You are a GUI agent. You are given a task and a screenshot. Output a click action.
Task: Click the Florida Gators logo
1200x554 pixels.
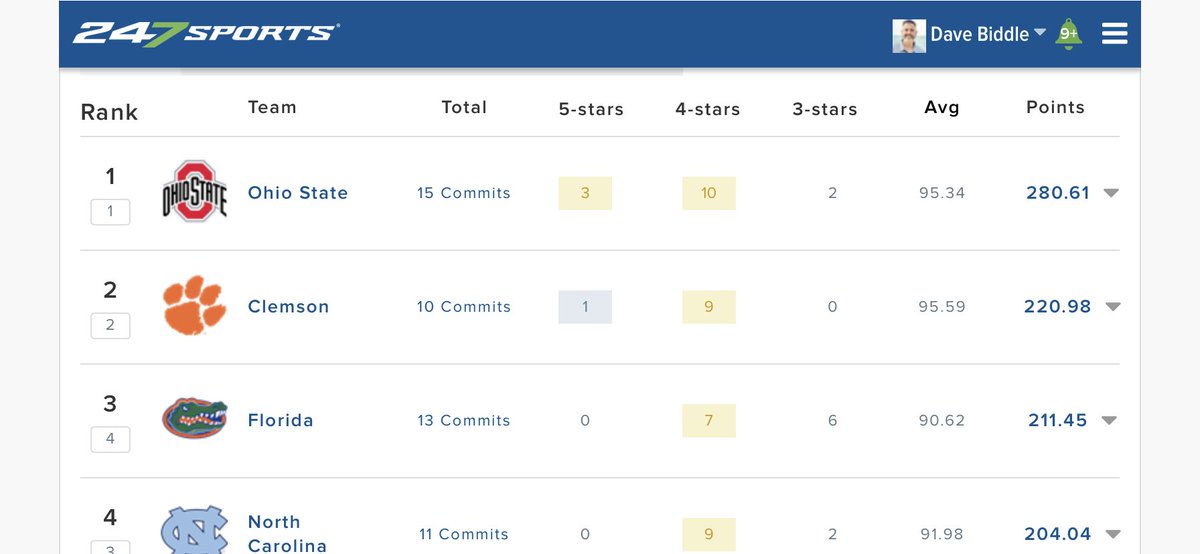pyautogui.click(x=195, y=419)
